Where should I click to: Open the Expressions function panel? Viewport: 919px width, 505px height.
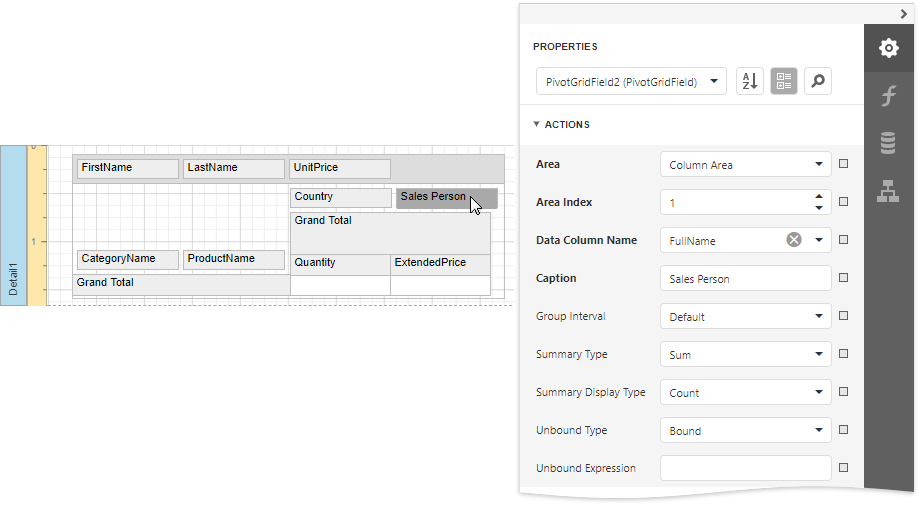(x=888, y=96)
